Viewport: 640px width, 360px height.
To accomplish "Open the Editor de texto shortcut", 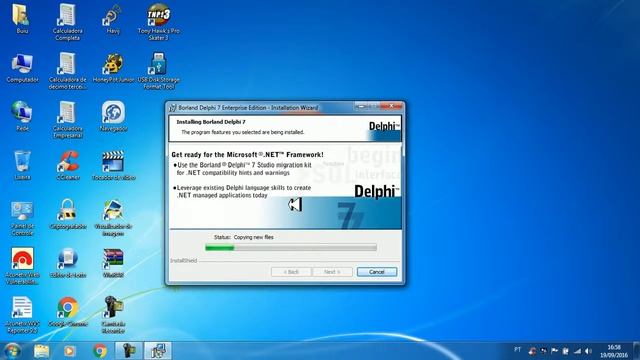I will click(x=68, y=264).
